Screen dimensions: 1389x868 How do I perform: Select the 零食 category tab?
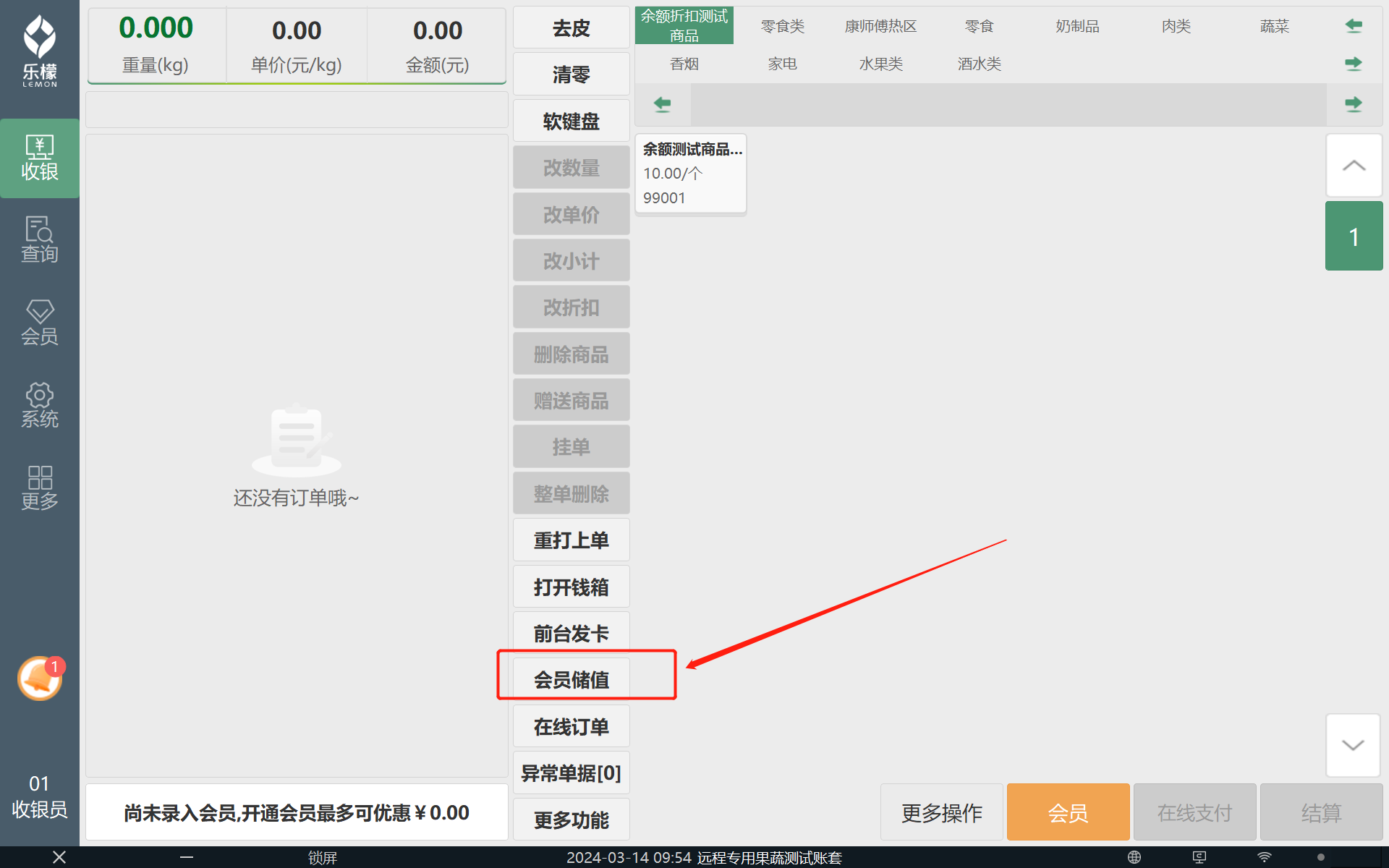[980, 26]
